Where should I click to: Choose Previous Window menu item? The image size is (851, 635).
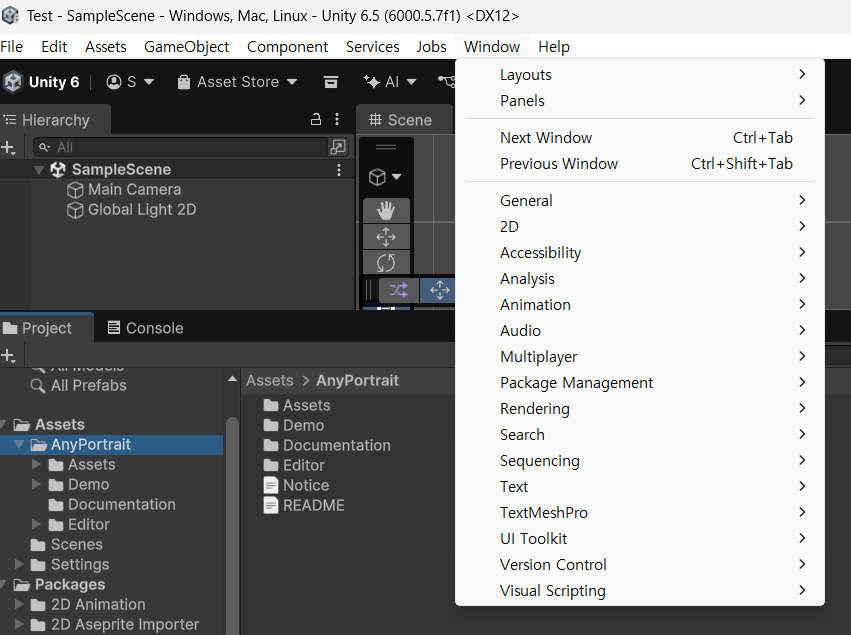point(640,164)
